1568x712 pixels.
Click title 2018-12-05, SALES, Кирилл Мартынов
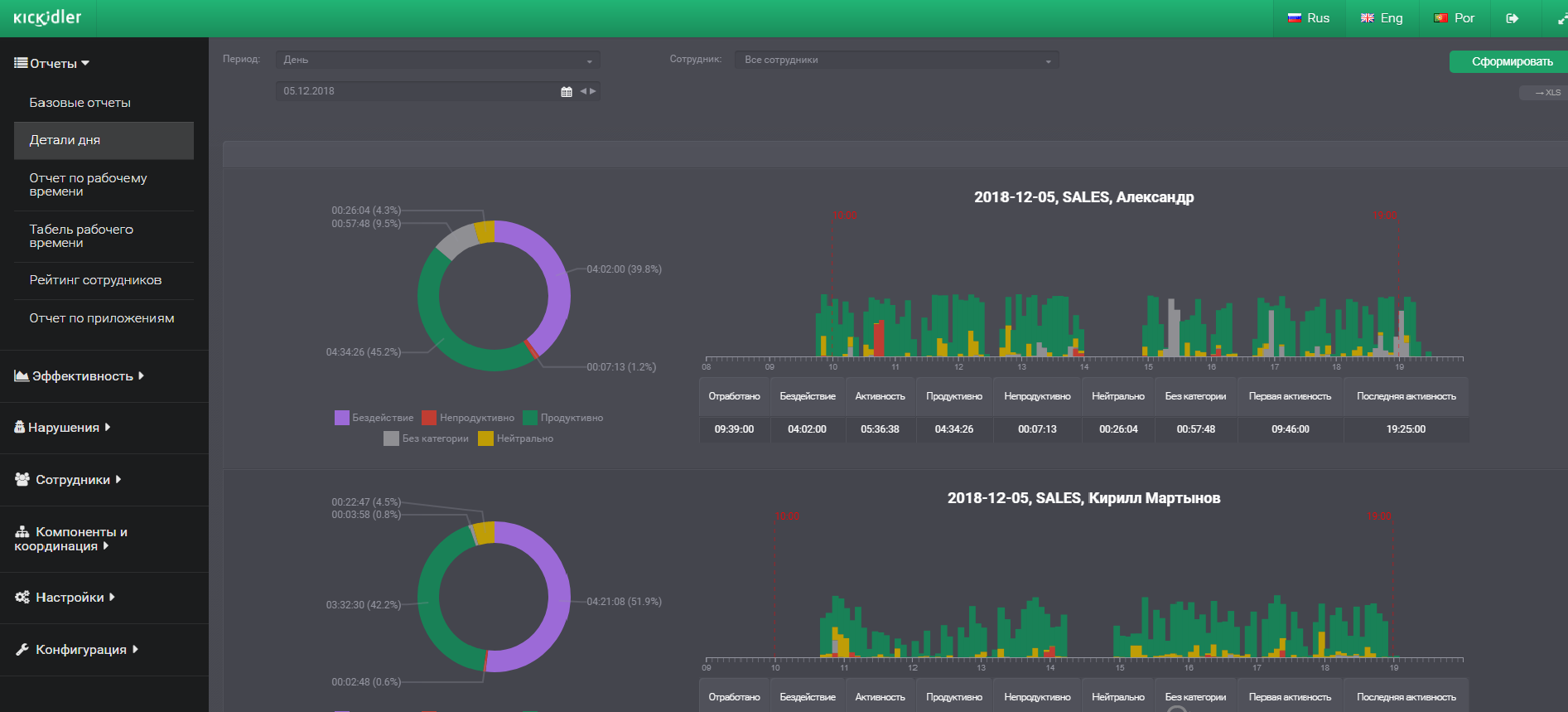click(1083, 498)
